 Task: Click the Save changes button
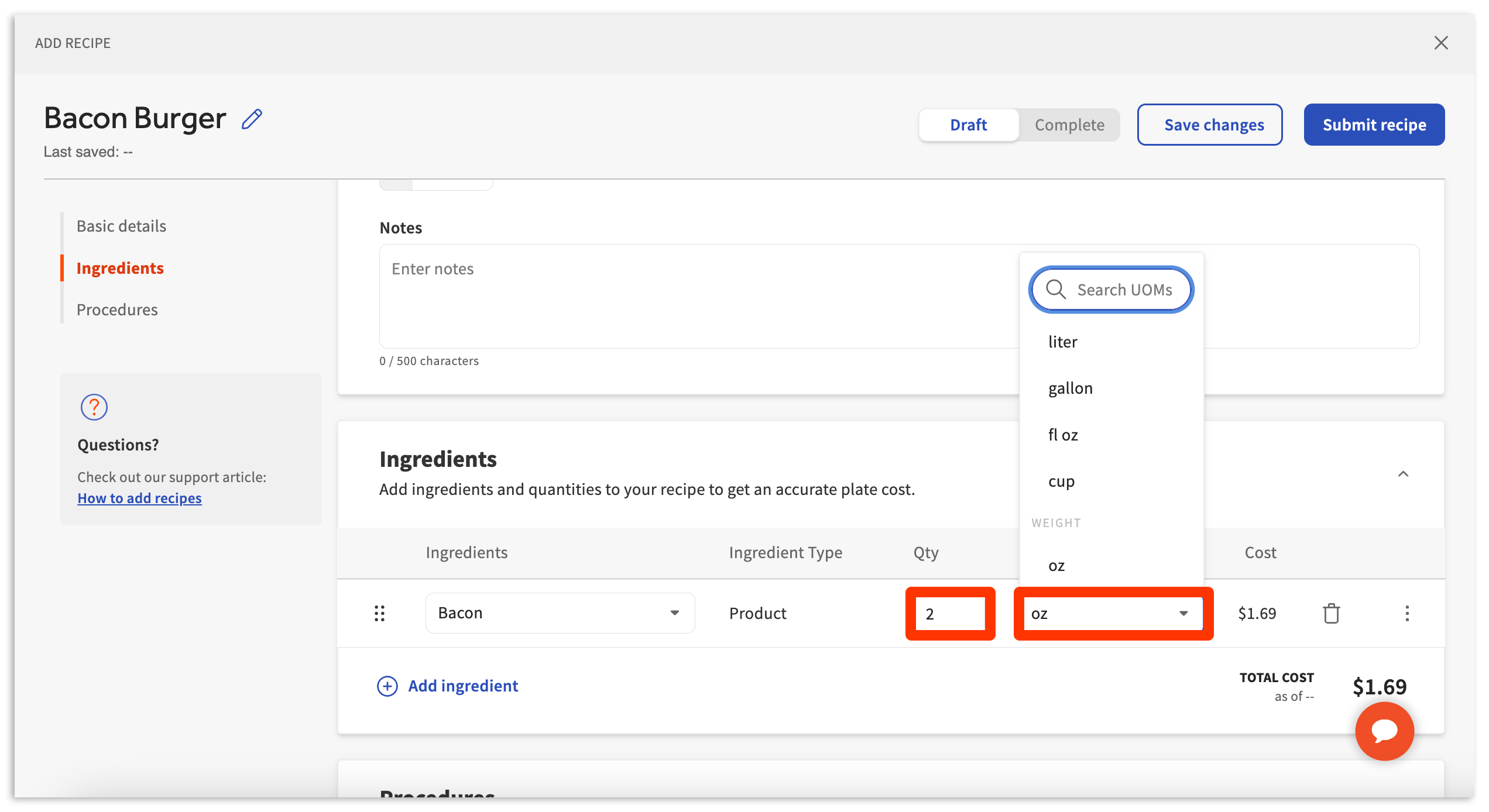tap(1209, 125)
